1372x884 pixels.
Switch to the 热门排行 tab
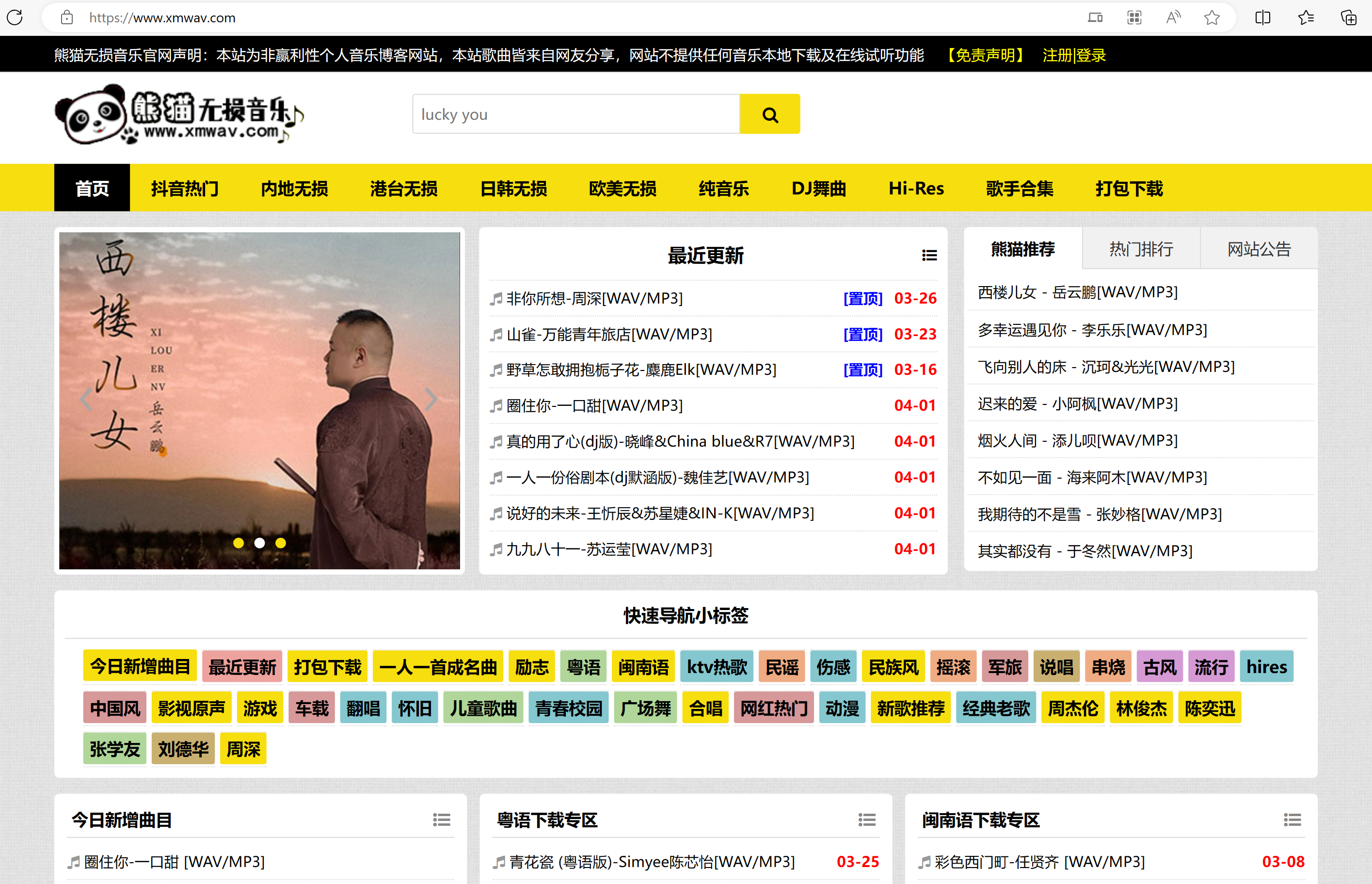(1141, 249)
